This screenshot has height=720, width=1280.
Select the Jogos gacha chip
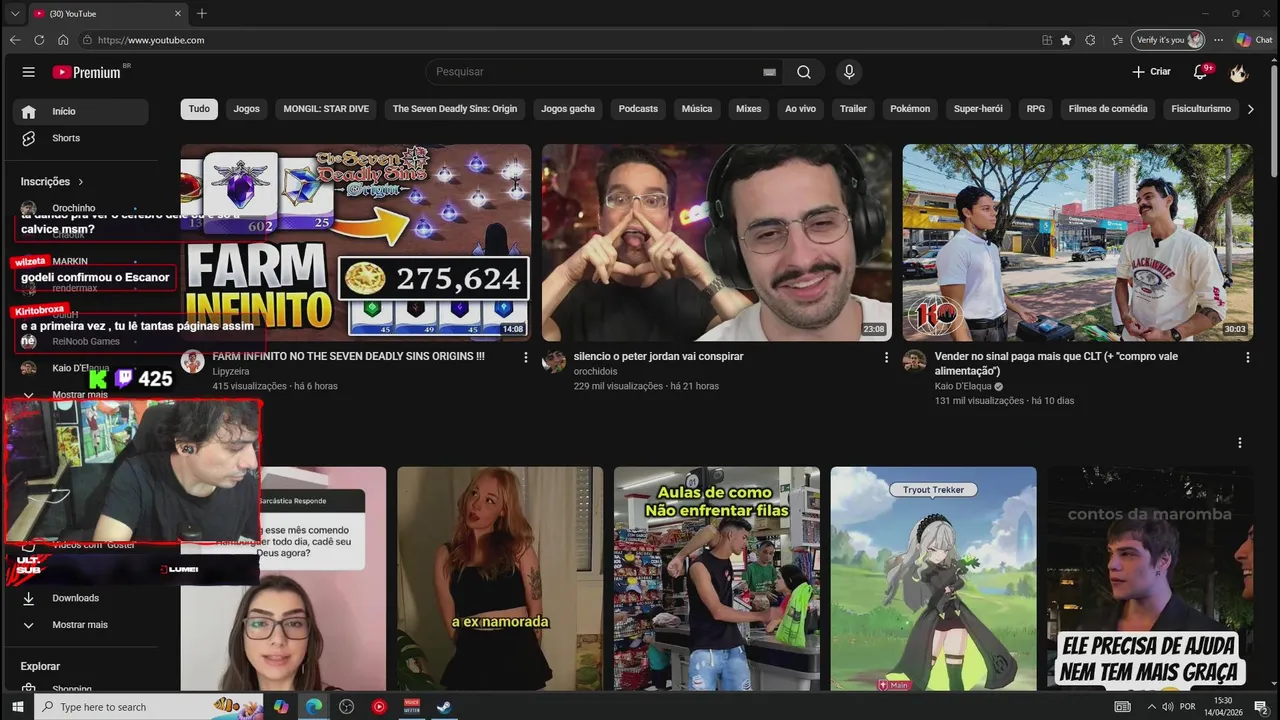[x=568, y=108]
